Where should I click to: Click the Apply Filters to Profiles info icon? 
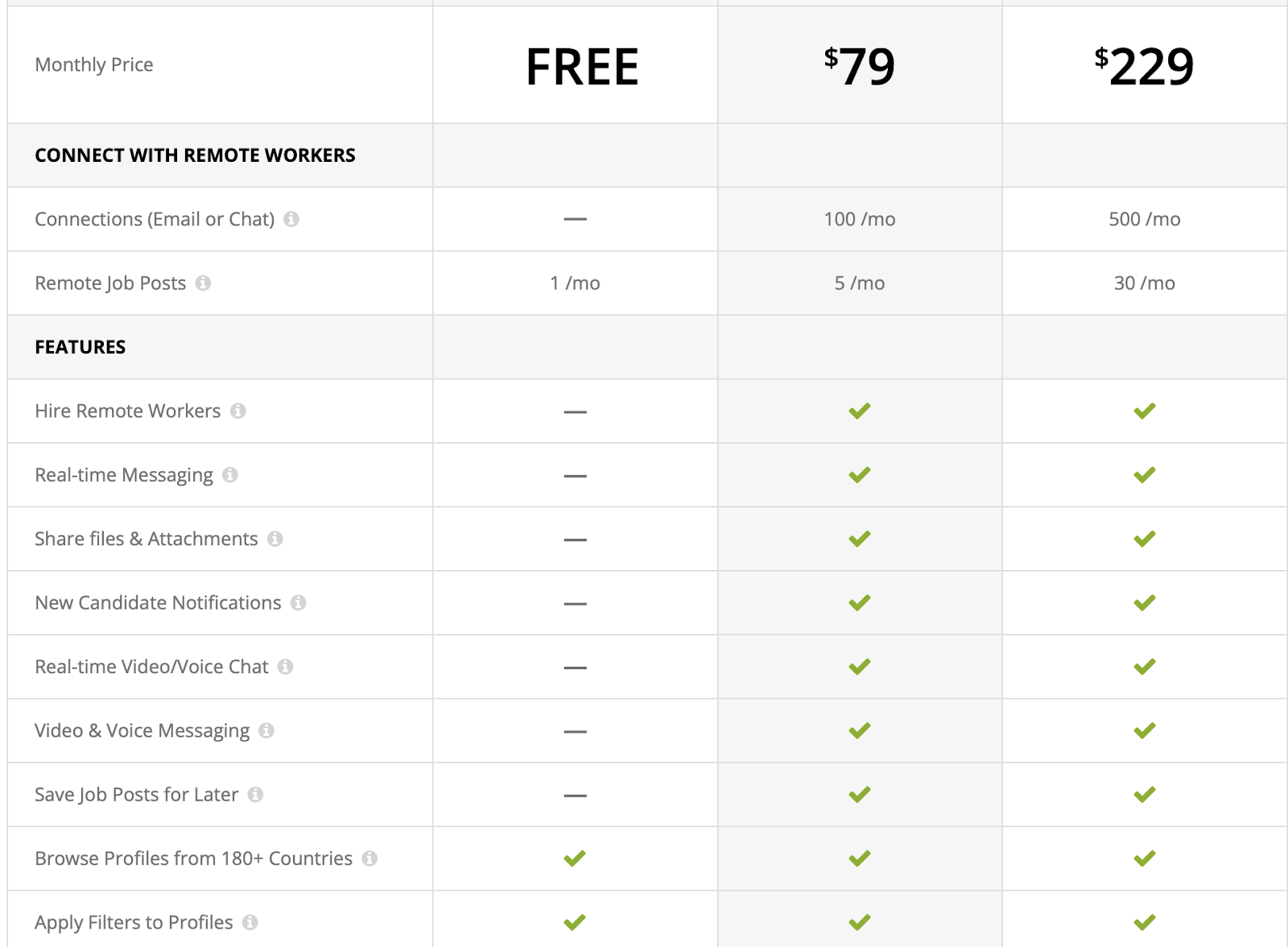(250, 922)
